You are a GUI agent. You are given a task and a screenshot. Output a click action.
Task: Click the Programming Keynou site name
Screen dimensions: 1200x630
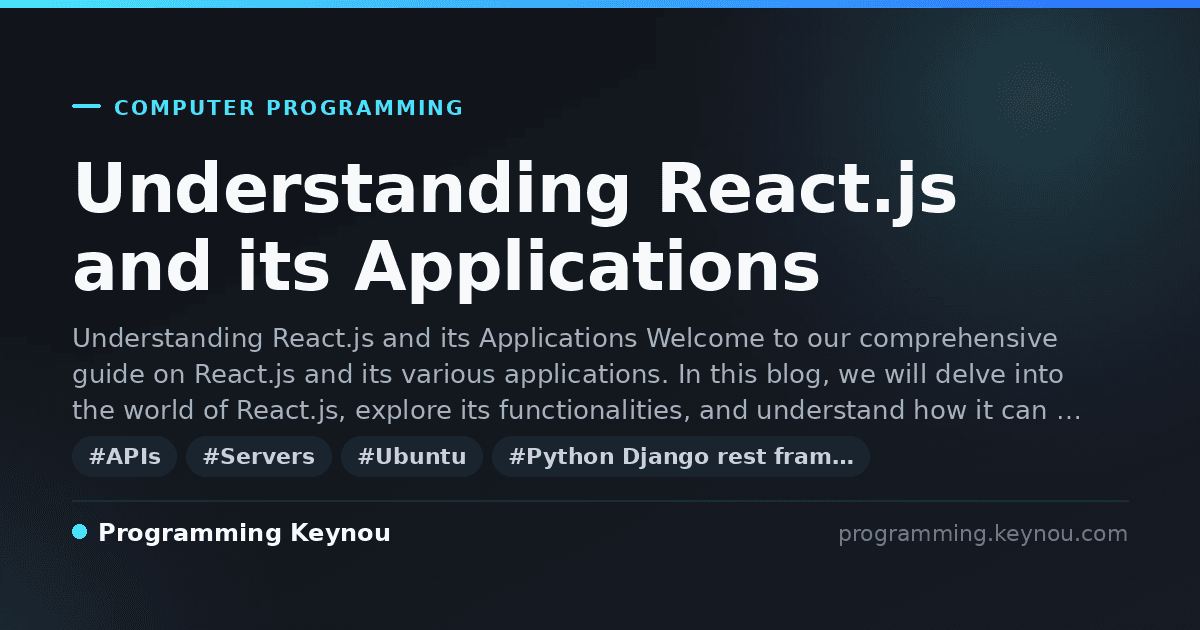(x=244, y=533)
